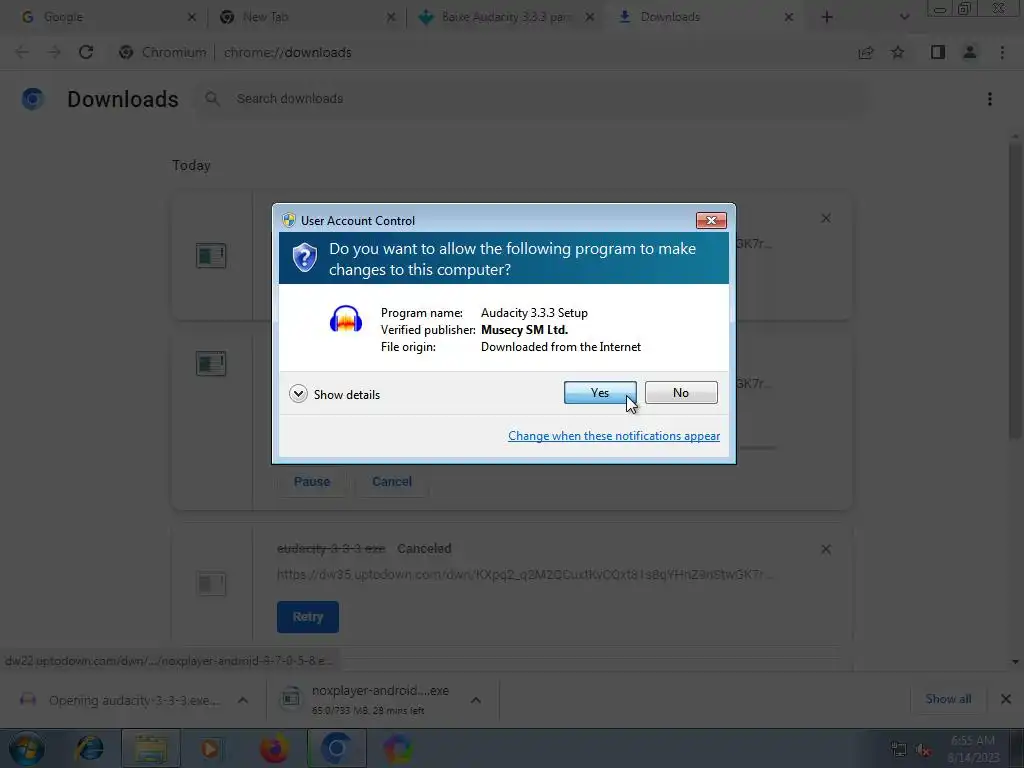
Task: Cancel the in-progress download
Action: [x=392, y=481]
